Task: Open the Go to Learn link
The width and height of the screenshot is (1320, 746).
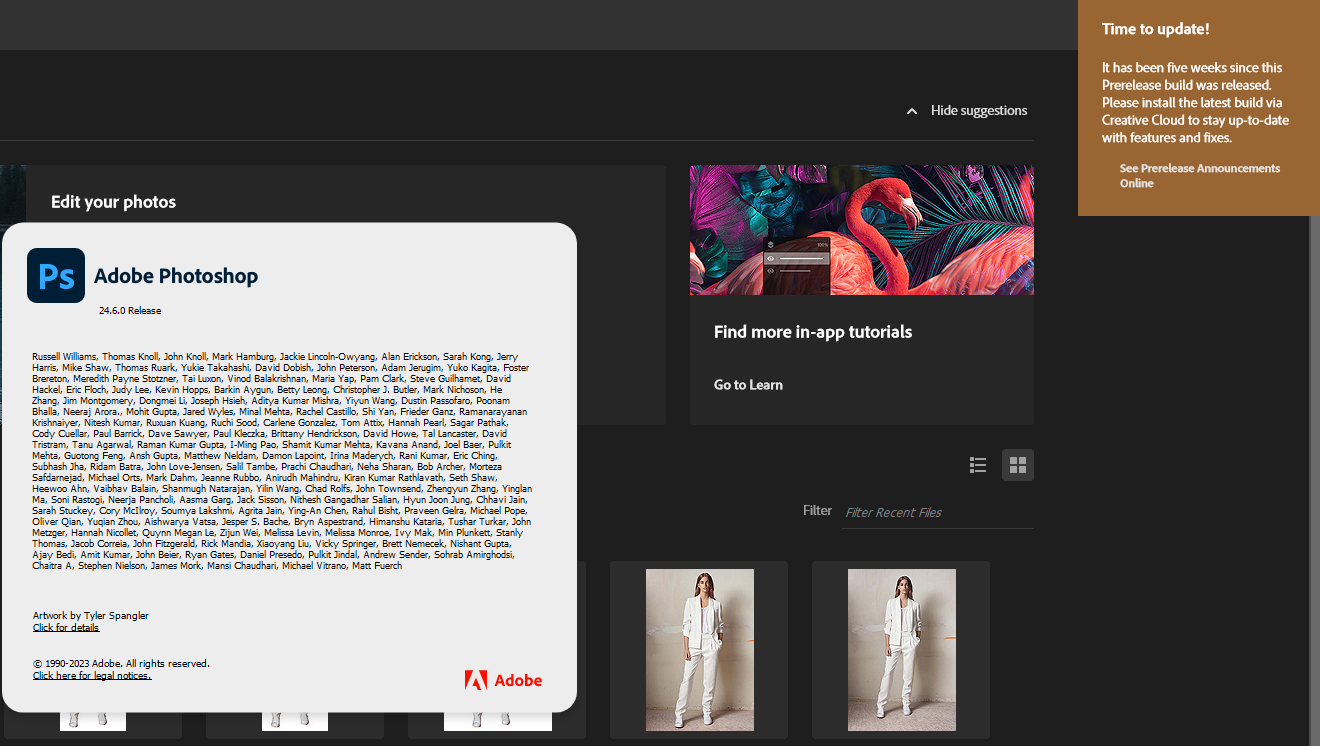Action: (748, 385)
